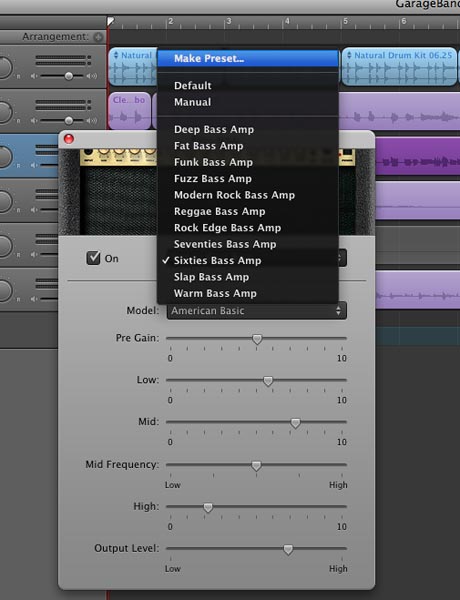Click the playhead marker at timeline start

(x=111, y=21)
